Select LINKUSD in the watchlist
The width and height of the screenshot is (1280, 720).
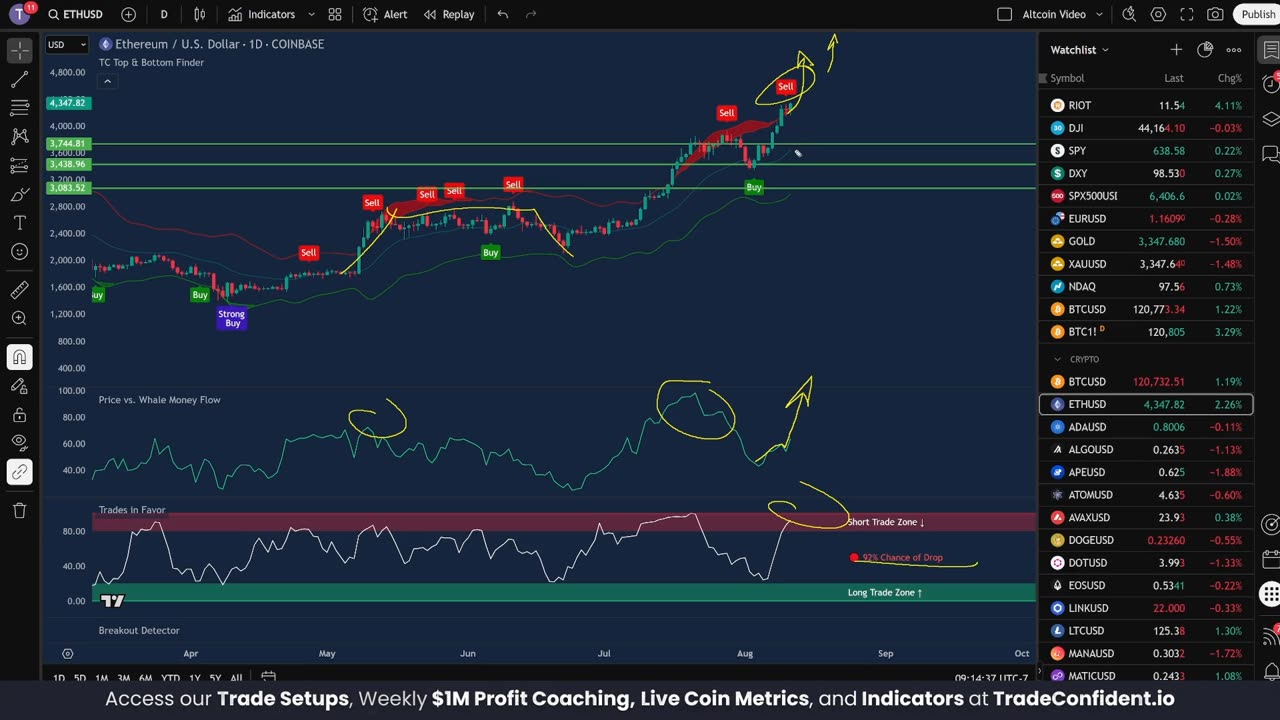point(1146,608)
